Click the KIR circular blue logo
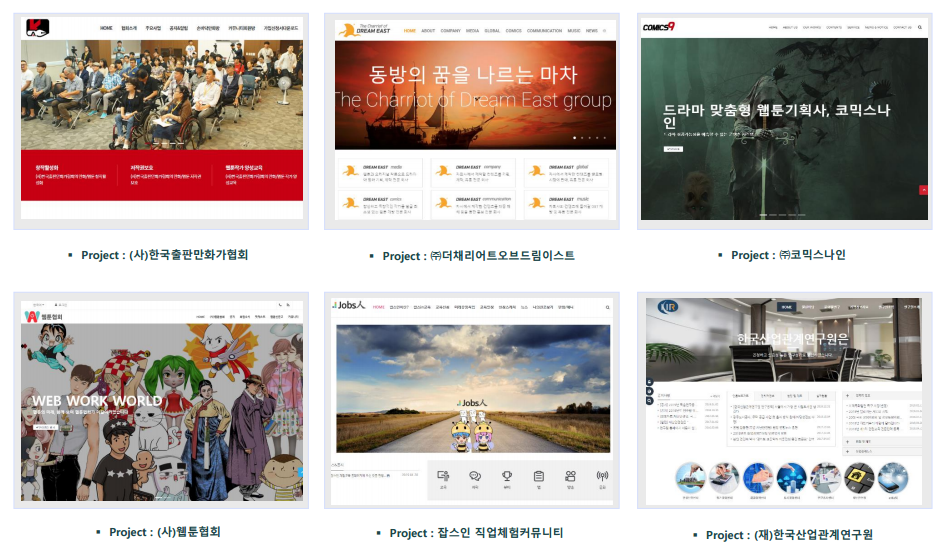944x550 pixels. (x=668, y=307)
